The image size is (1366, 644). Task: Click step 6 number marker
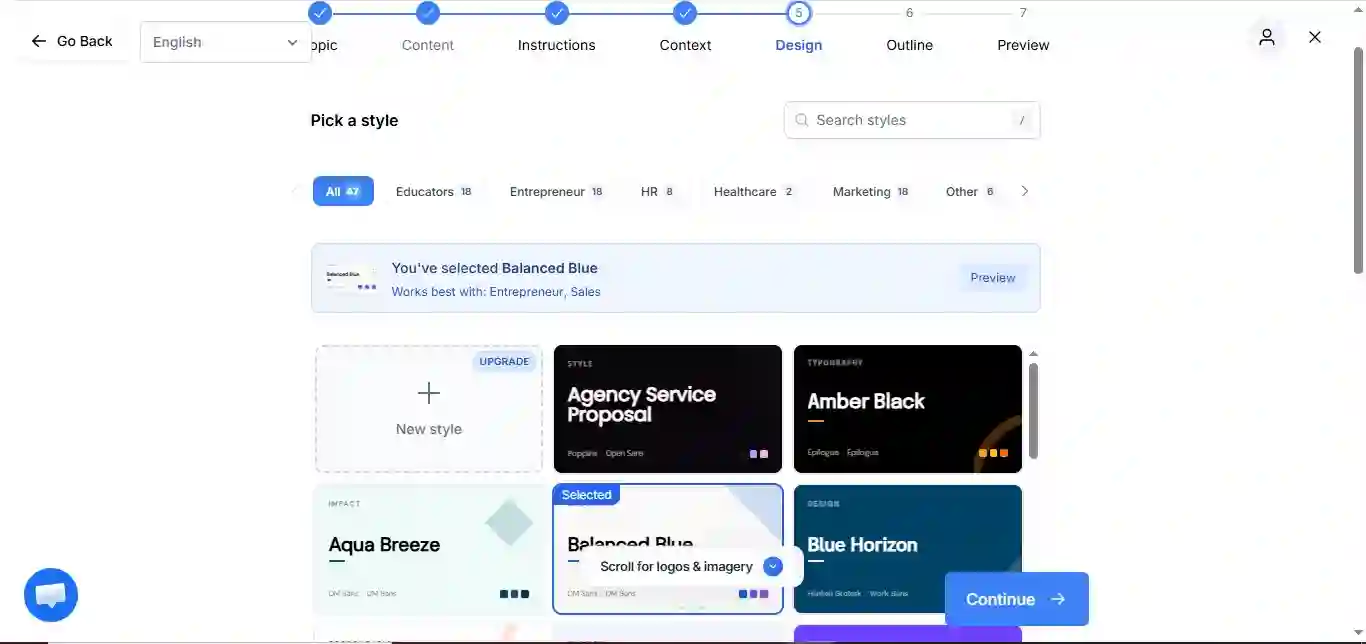click(909, 13)
